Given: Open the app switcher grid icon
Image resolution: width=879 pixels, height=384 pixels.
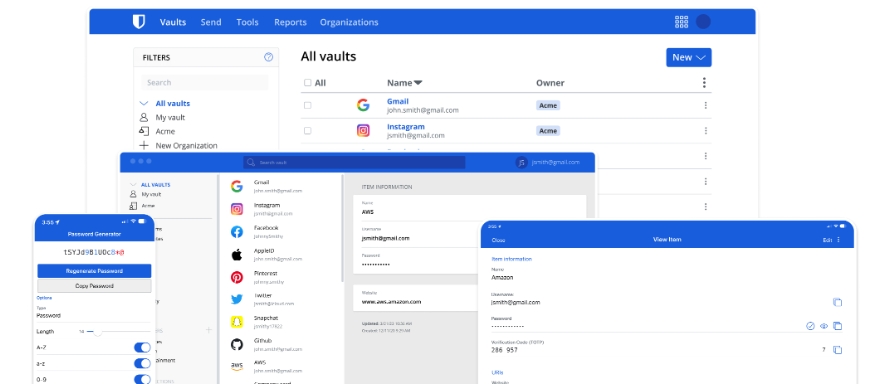Looking at the screenshot, I should tap(681, 22).
